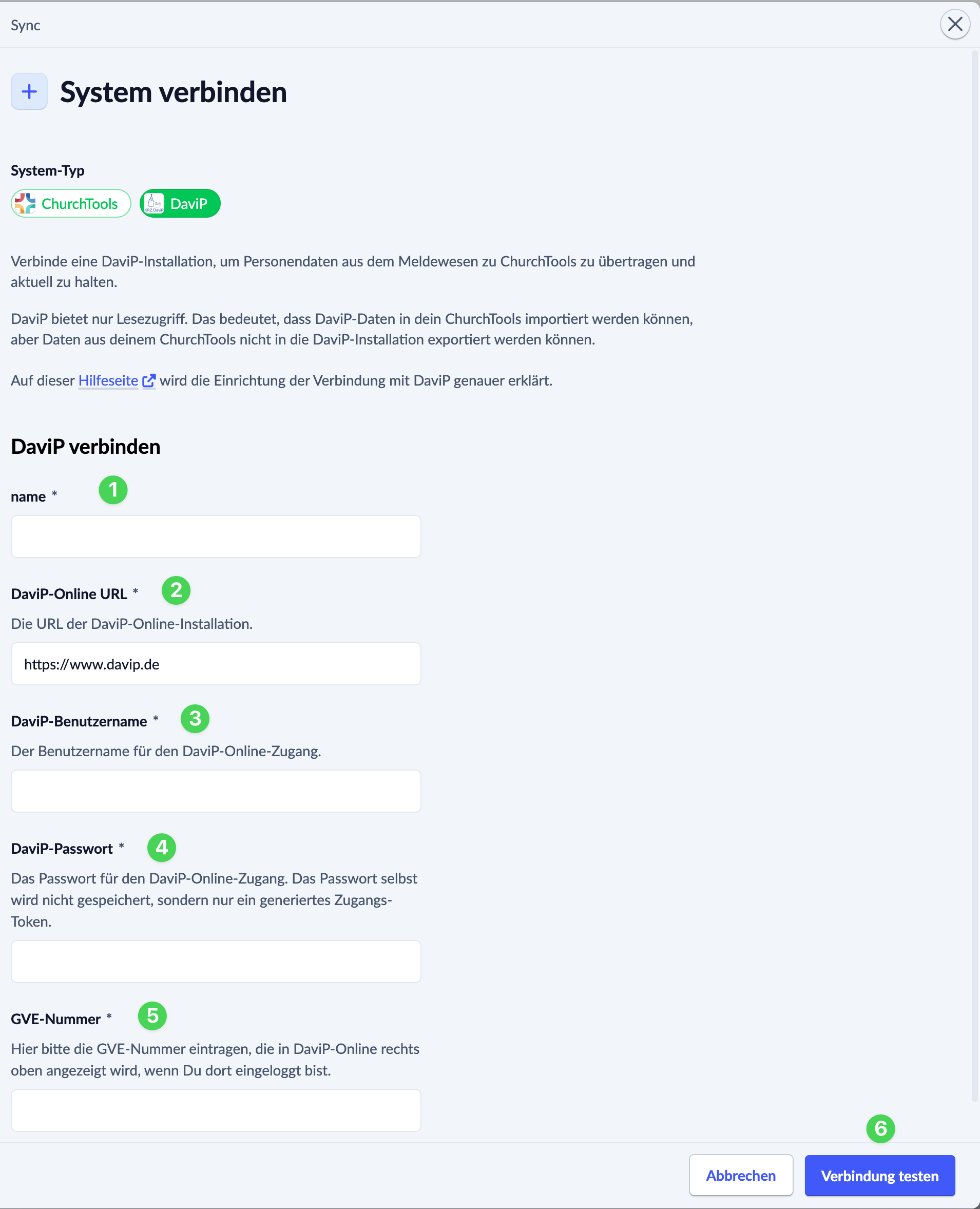980x1209 pixels.
Task: Select ChurchTools as system type
Action: point(71,204)
